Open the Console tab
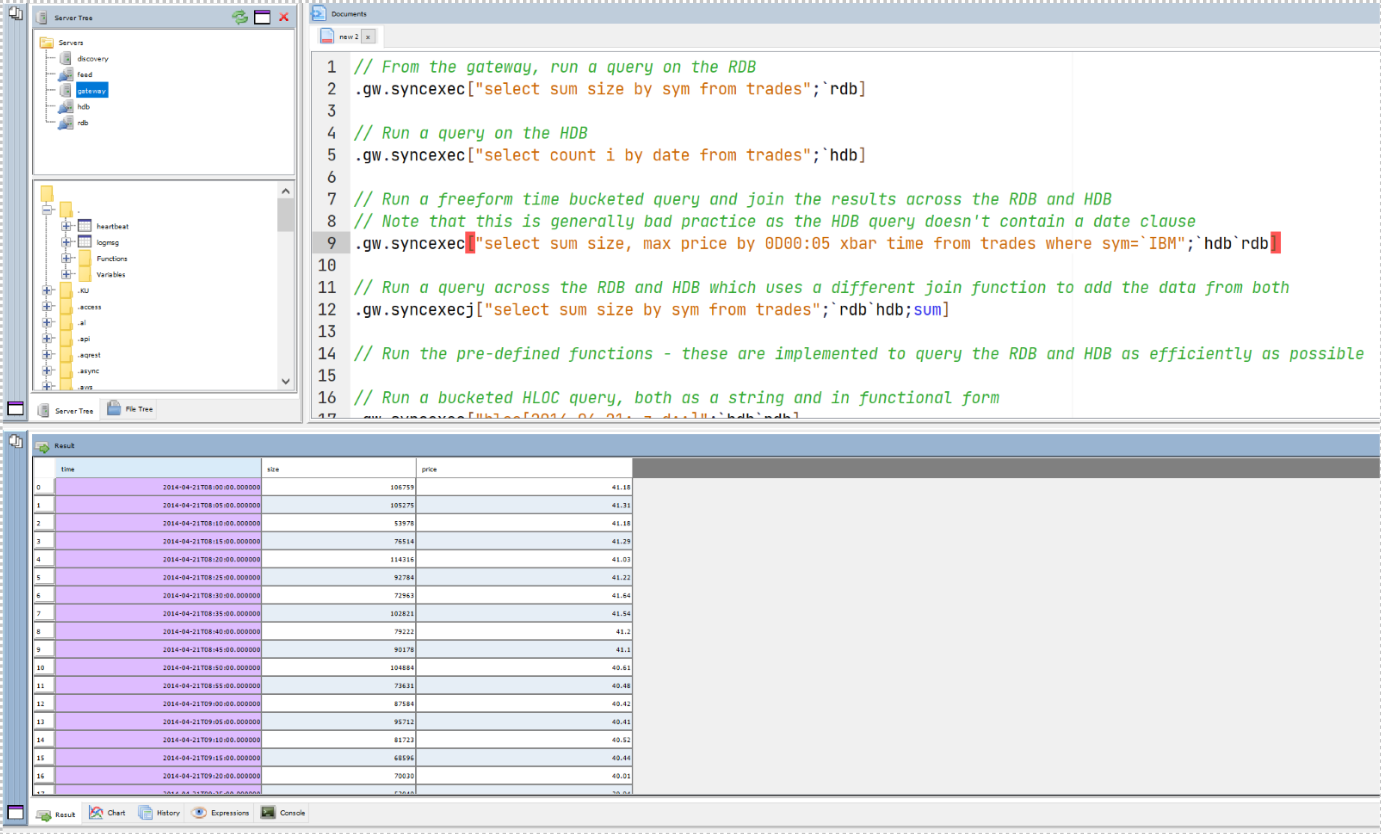Screen dimensions: 1381x834 [x=283, y=813]
